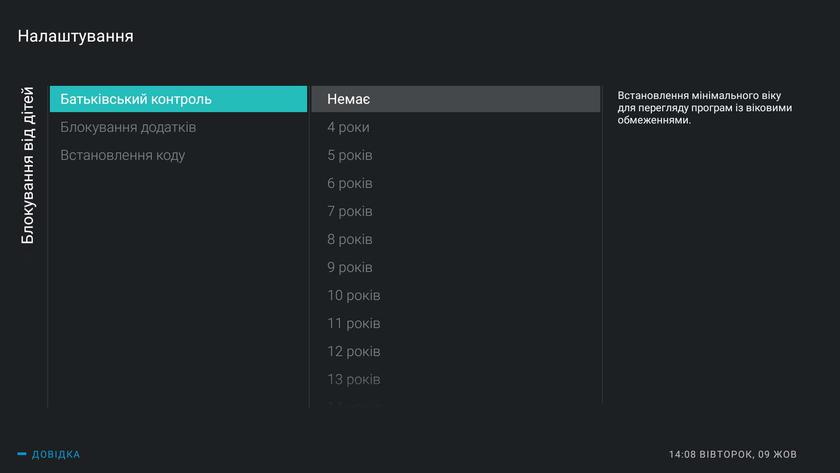Image resolution: width=840 pixels, height=473 pixels.
Task: Click the minimum age description text
Action: 705,108
